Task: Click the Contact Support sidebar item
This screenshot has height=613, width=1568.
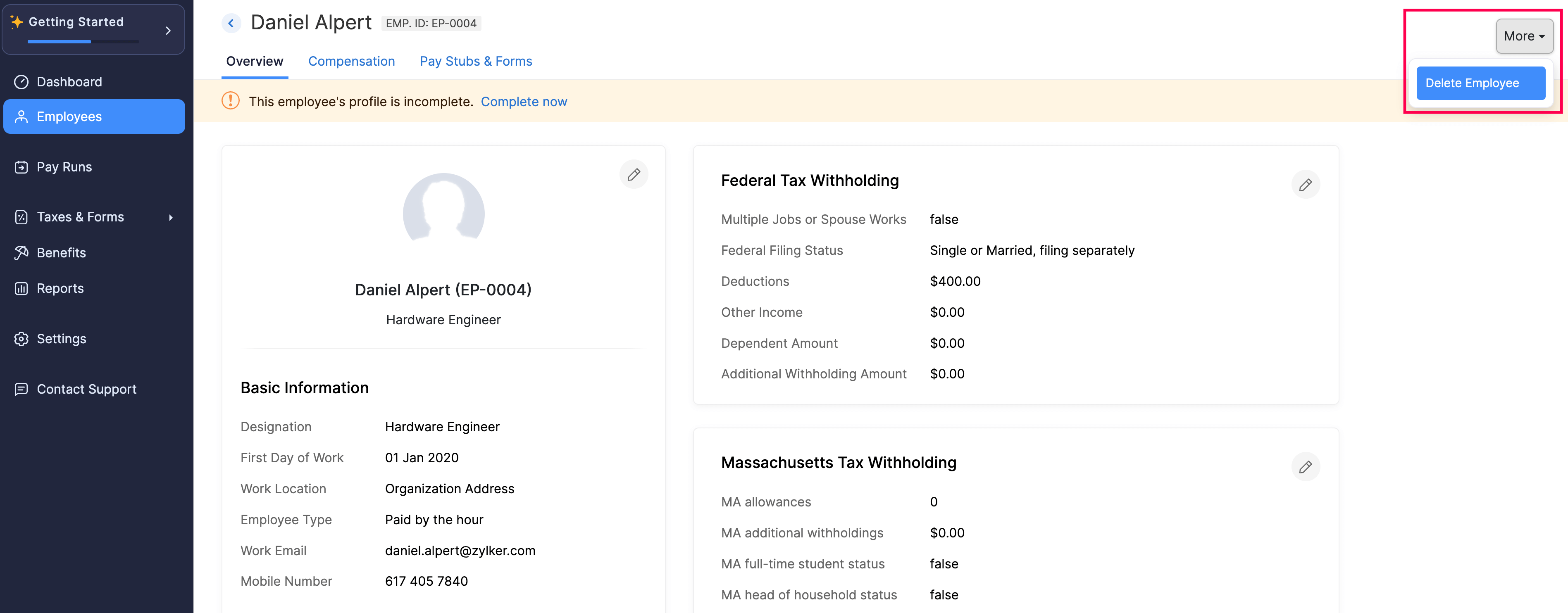Action: [86, 388]
